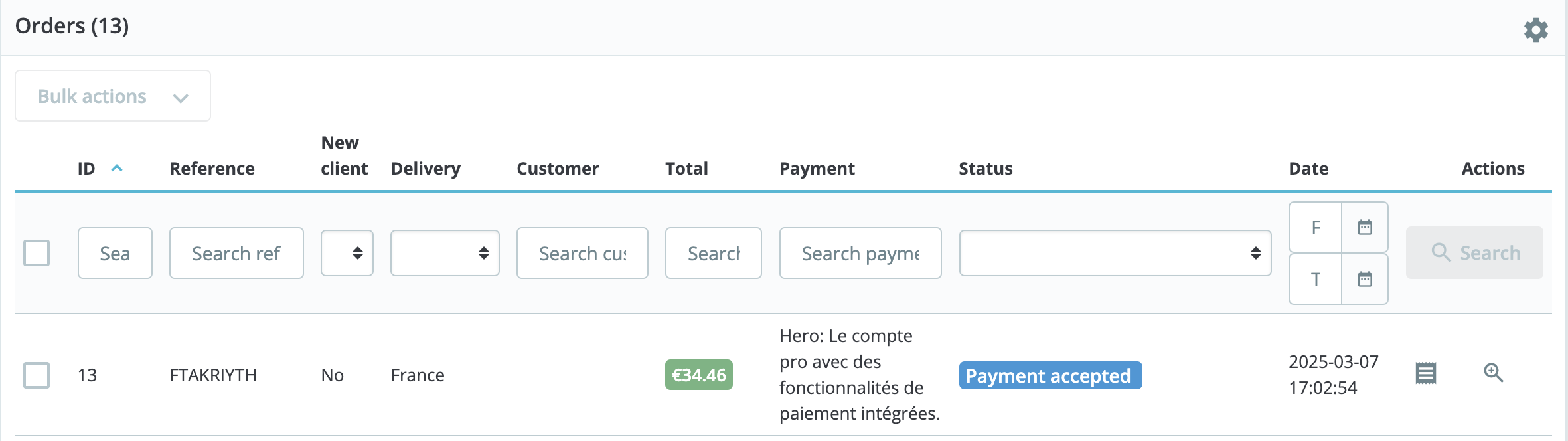1568x441 pixels.
Task: Expand the Bulk actions dropdown
Action: (113, 96)
